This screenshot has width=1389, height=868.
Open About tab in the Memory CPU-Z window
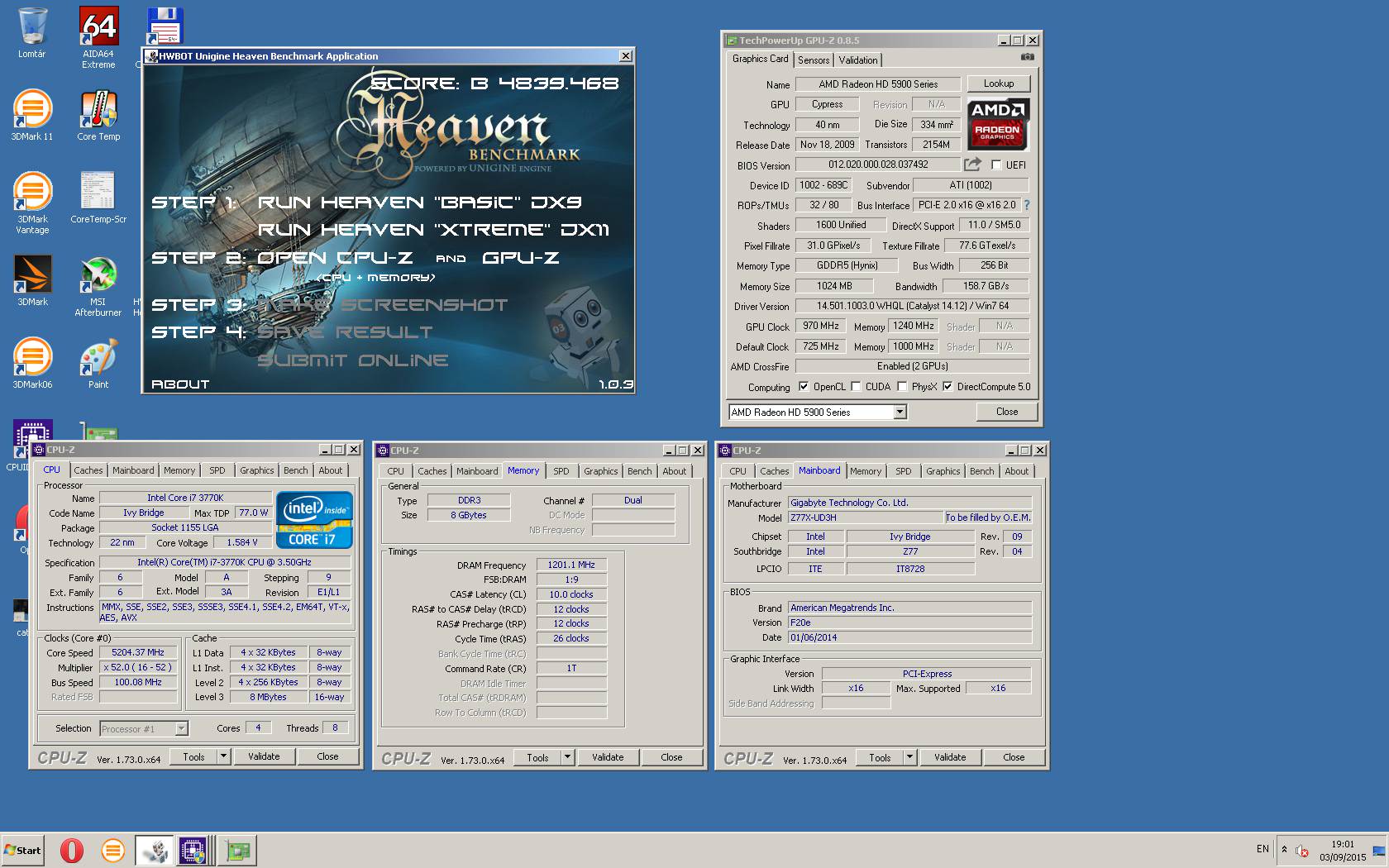pos(675,471)
